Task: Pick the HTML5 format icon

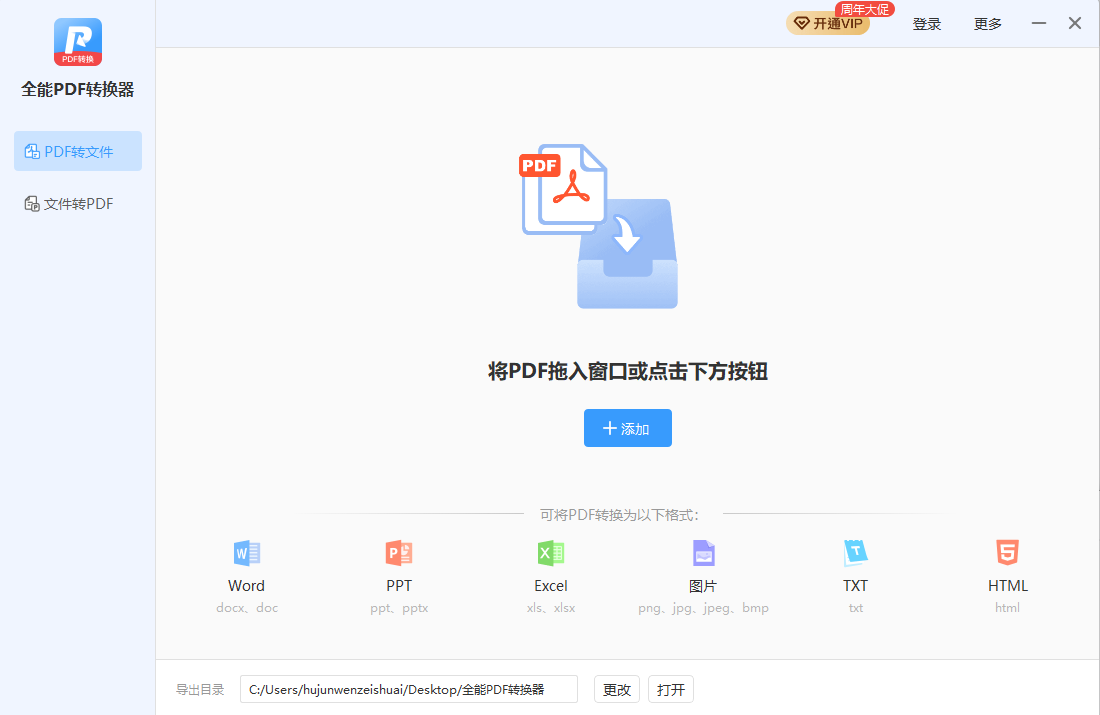Action: point(1007,553)
